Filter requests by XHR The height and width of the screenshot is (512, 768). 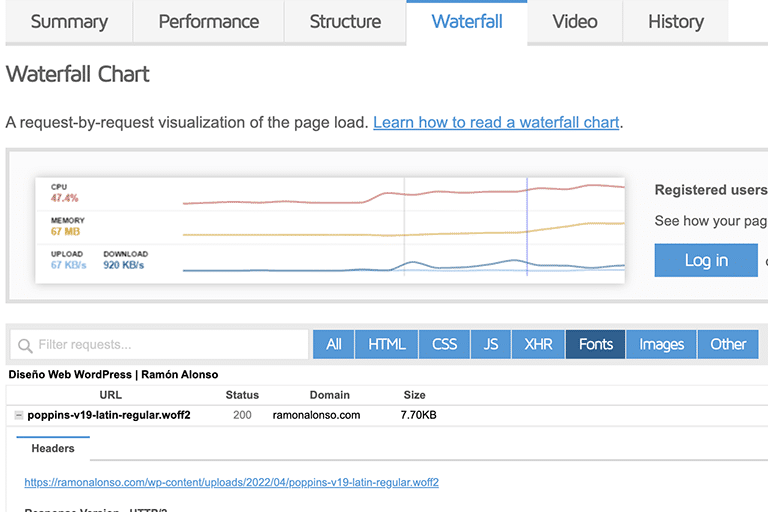tap(538, 344)
